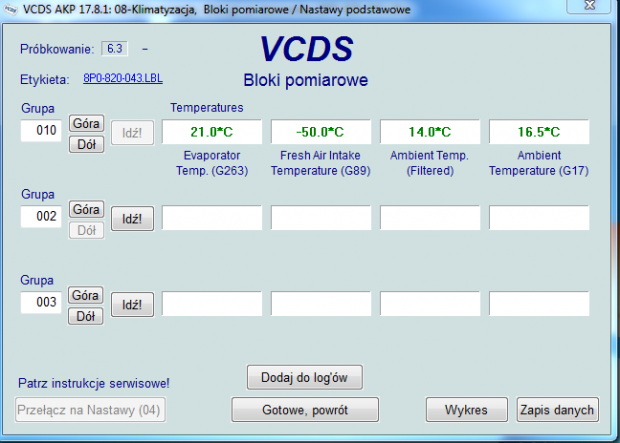Click Przełącz na Nastawy (04) button
The height and width of the screenshot is (443, 620).
(90, 410)
